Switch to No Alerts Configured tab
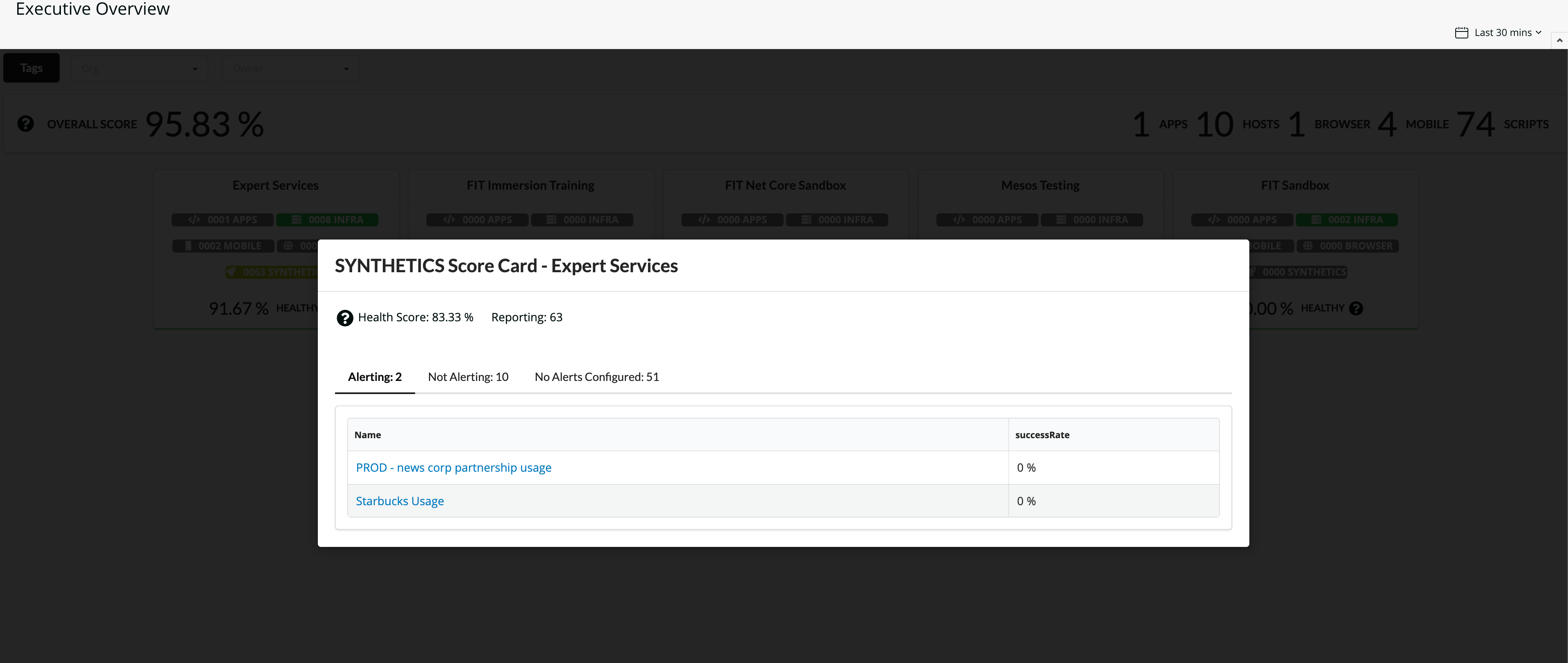This screenshot has width=1568, height=663. pos(596,377)
